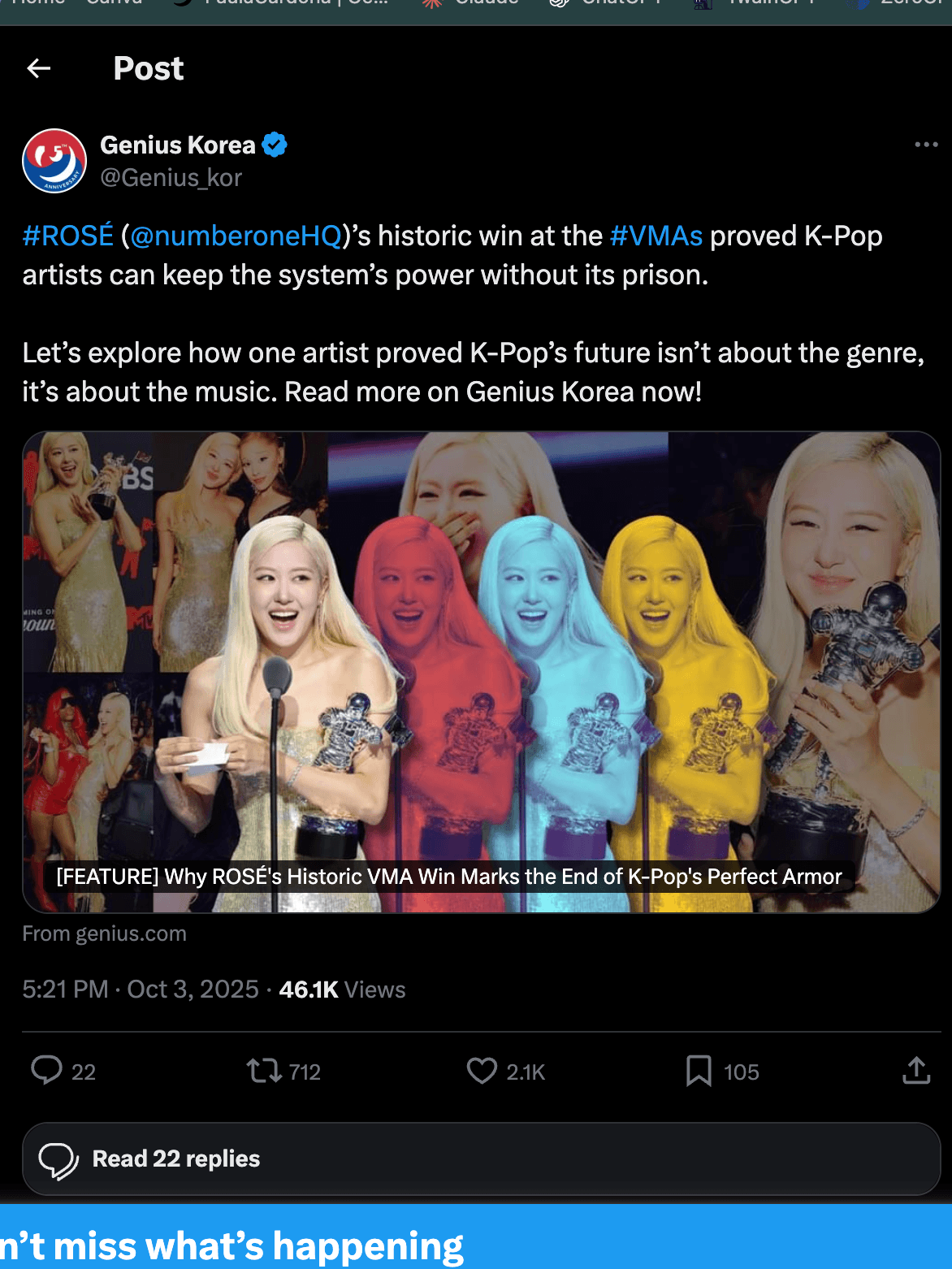View the 46.1K Views analytics
The width and height of the screenshot is (952, 1269).
point(342,990)
